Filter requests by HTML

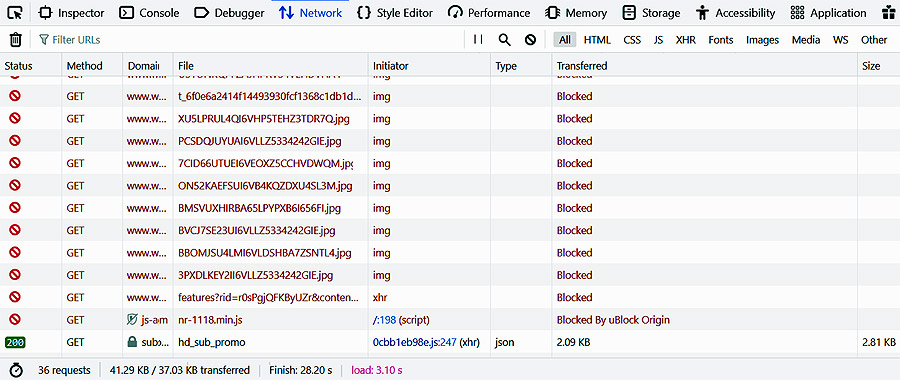point(597,40)
